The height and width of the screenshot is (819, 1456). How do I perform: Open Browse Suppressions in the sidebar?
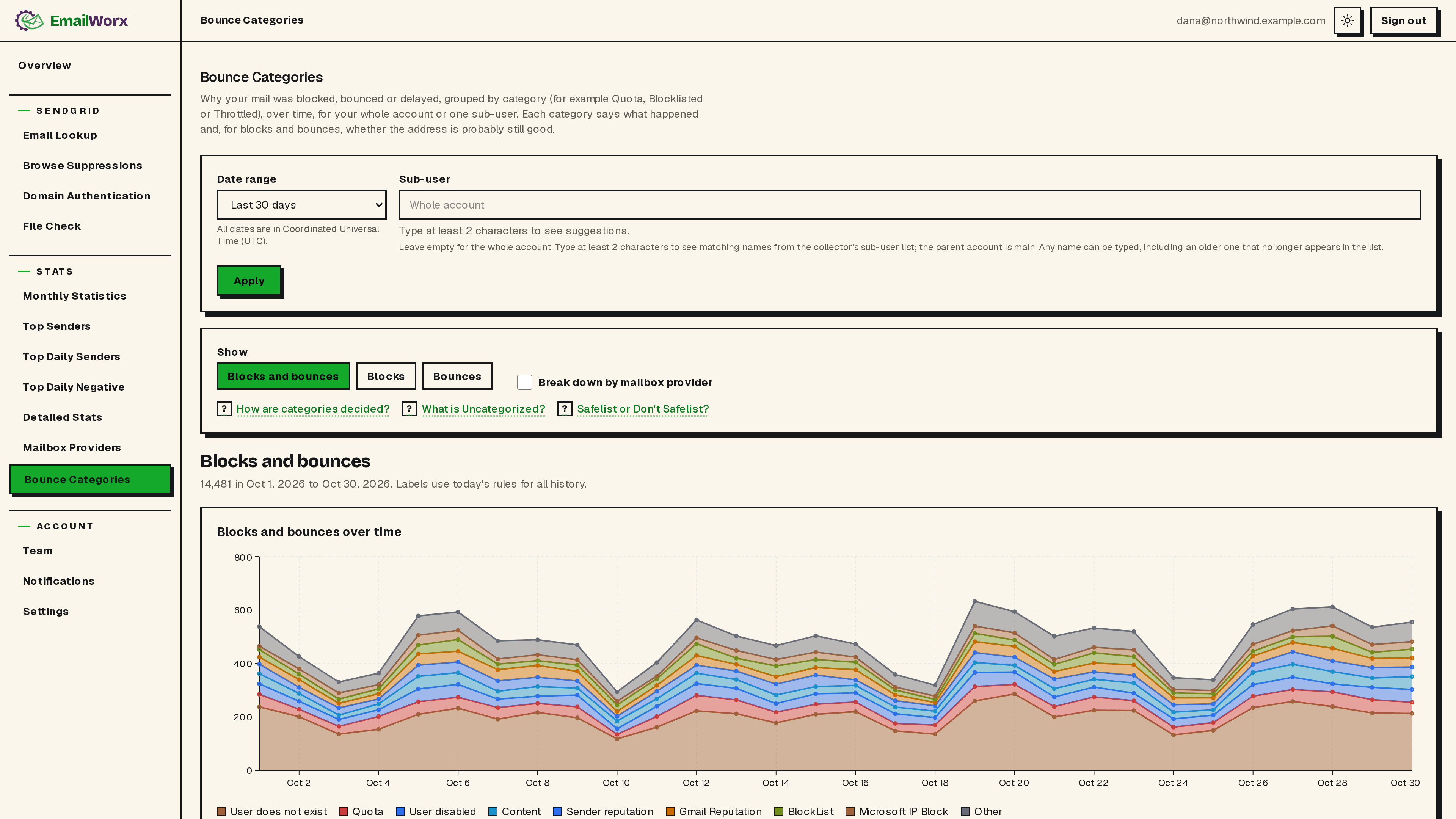83,166
